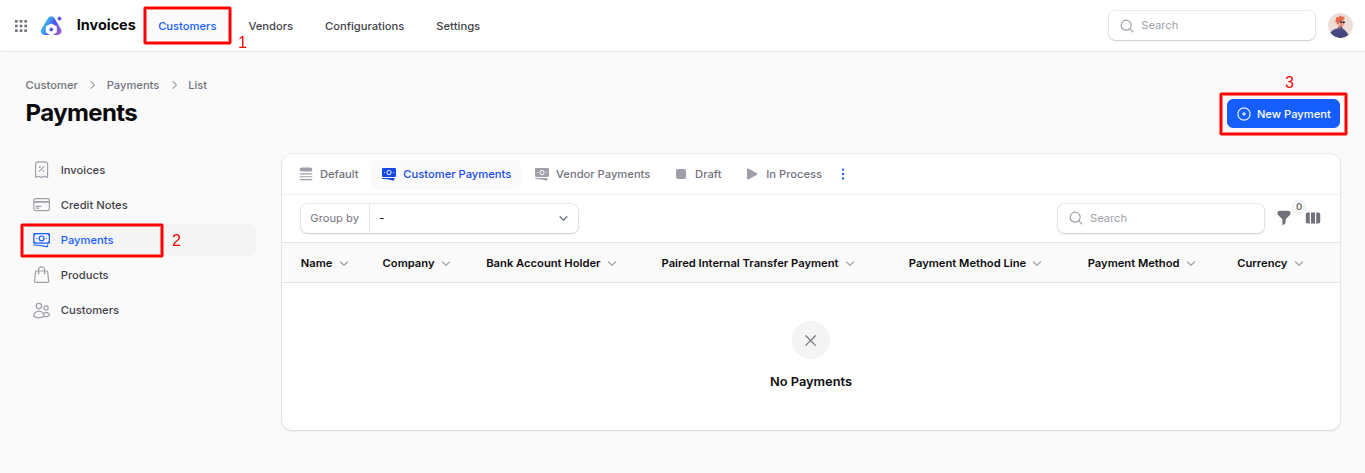
Task: Click the Vendor Payments tab icon
Action: click(541, 174)
